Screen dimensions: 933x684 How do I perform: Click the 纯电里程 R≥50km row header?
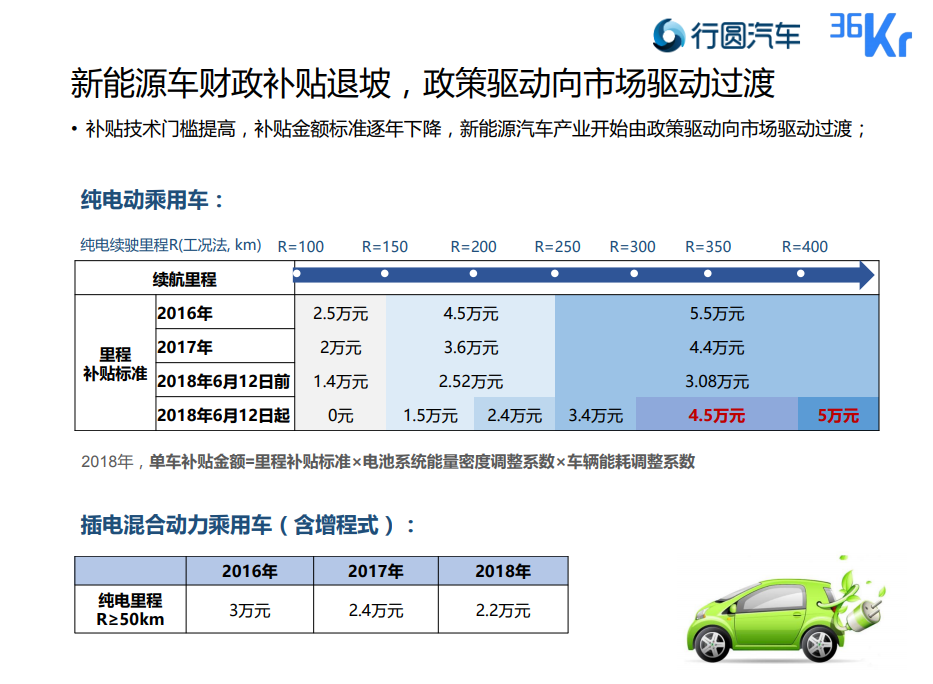tap(130, 610)
